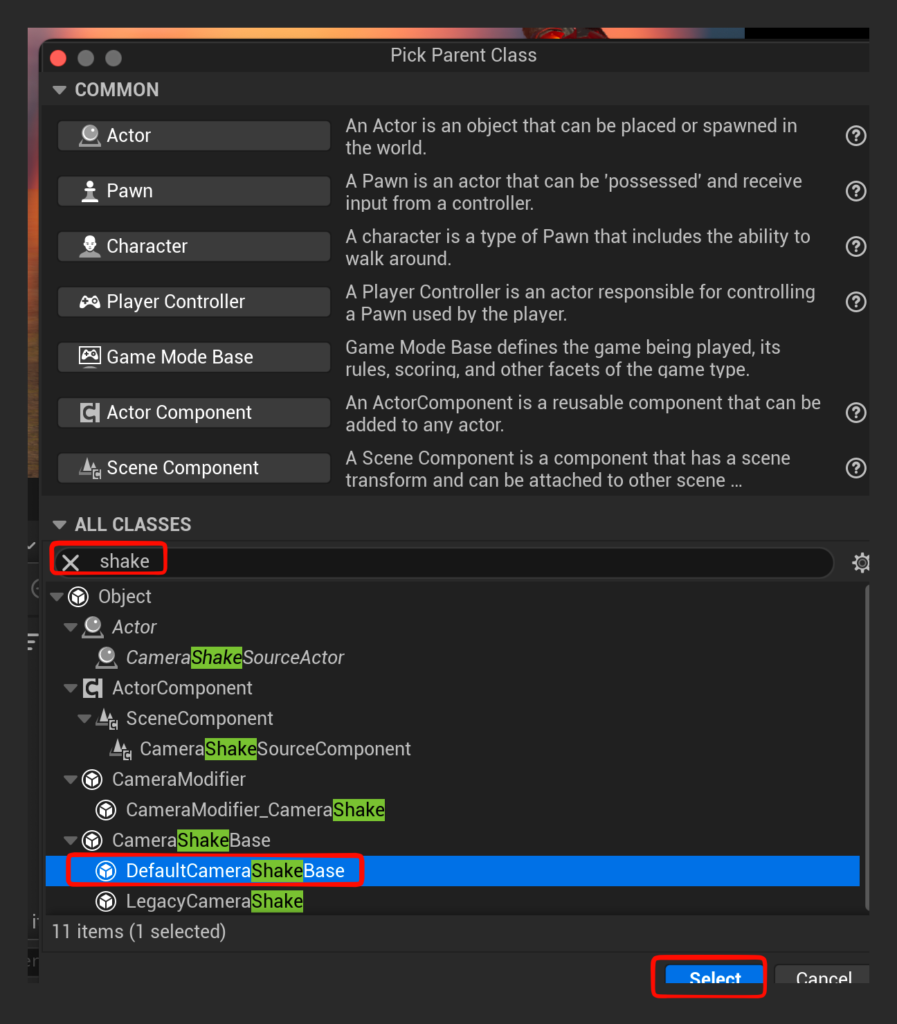Pick the Actor Component common class

tap(194, 412)
